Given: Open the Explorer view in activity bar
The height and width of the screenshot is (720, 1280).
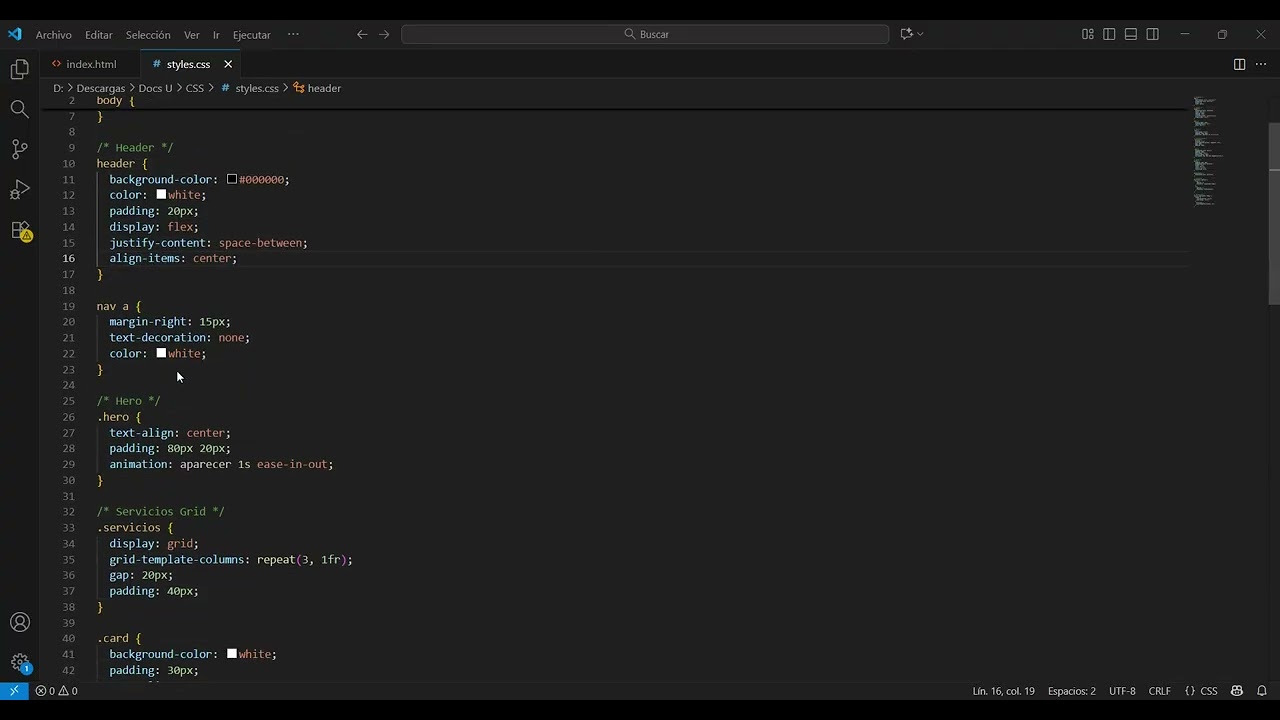Looking at the screenshot, I should (19, 69).
